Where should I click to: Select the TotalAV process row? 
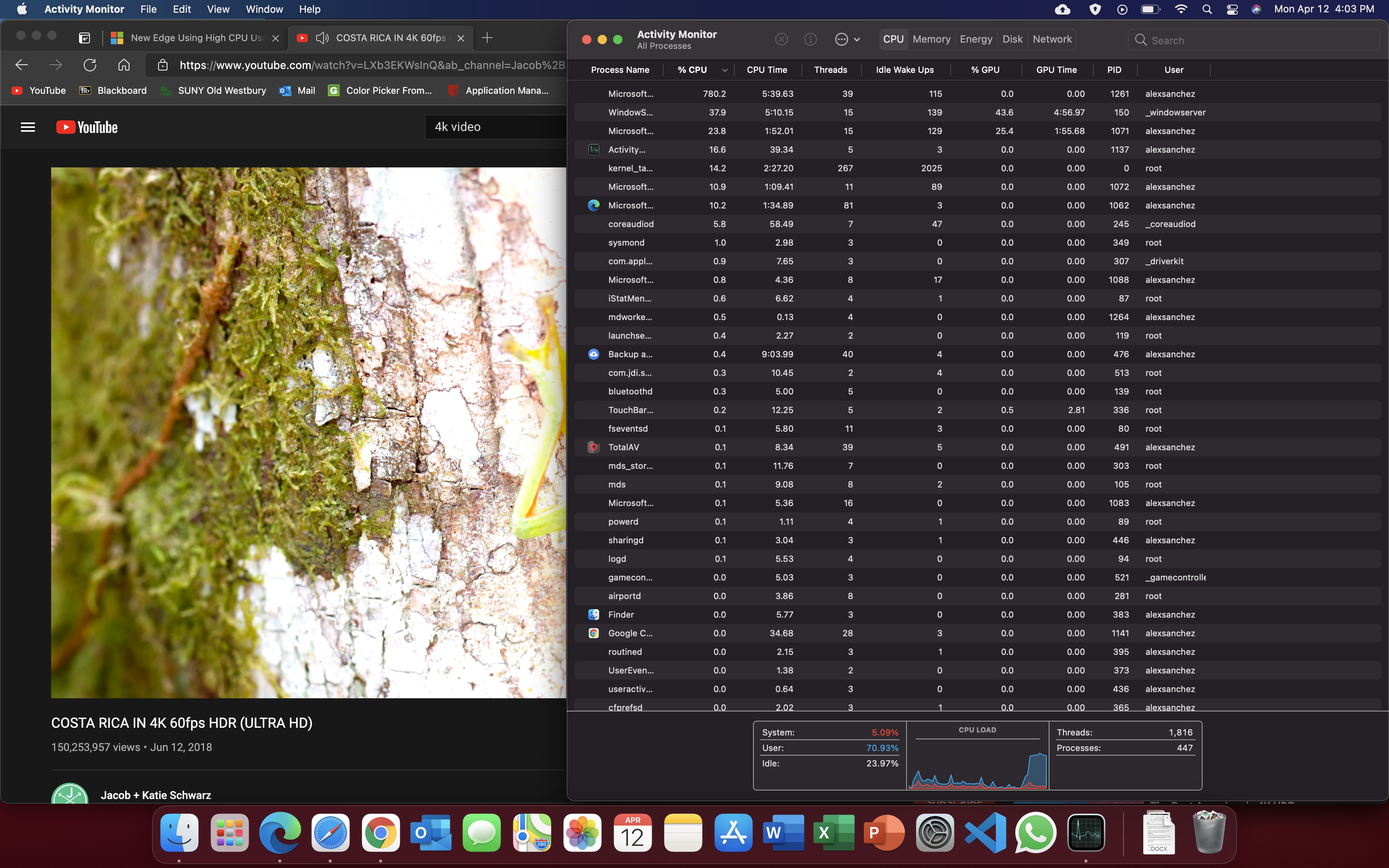click(x=623, y=447)
